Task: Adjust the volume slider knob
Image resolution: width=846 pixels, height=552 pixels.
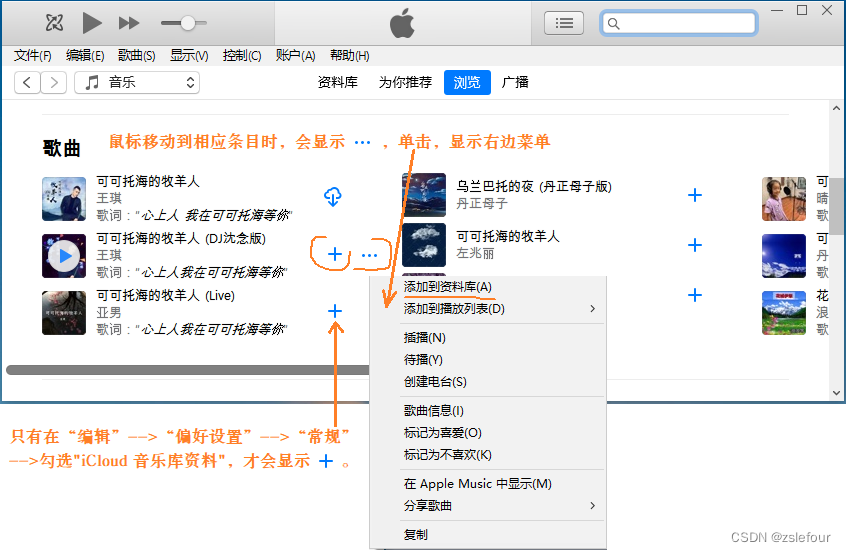Action: coord(187,23)
